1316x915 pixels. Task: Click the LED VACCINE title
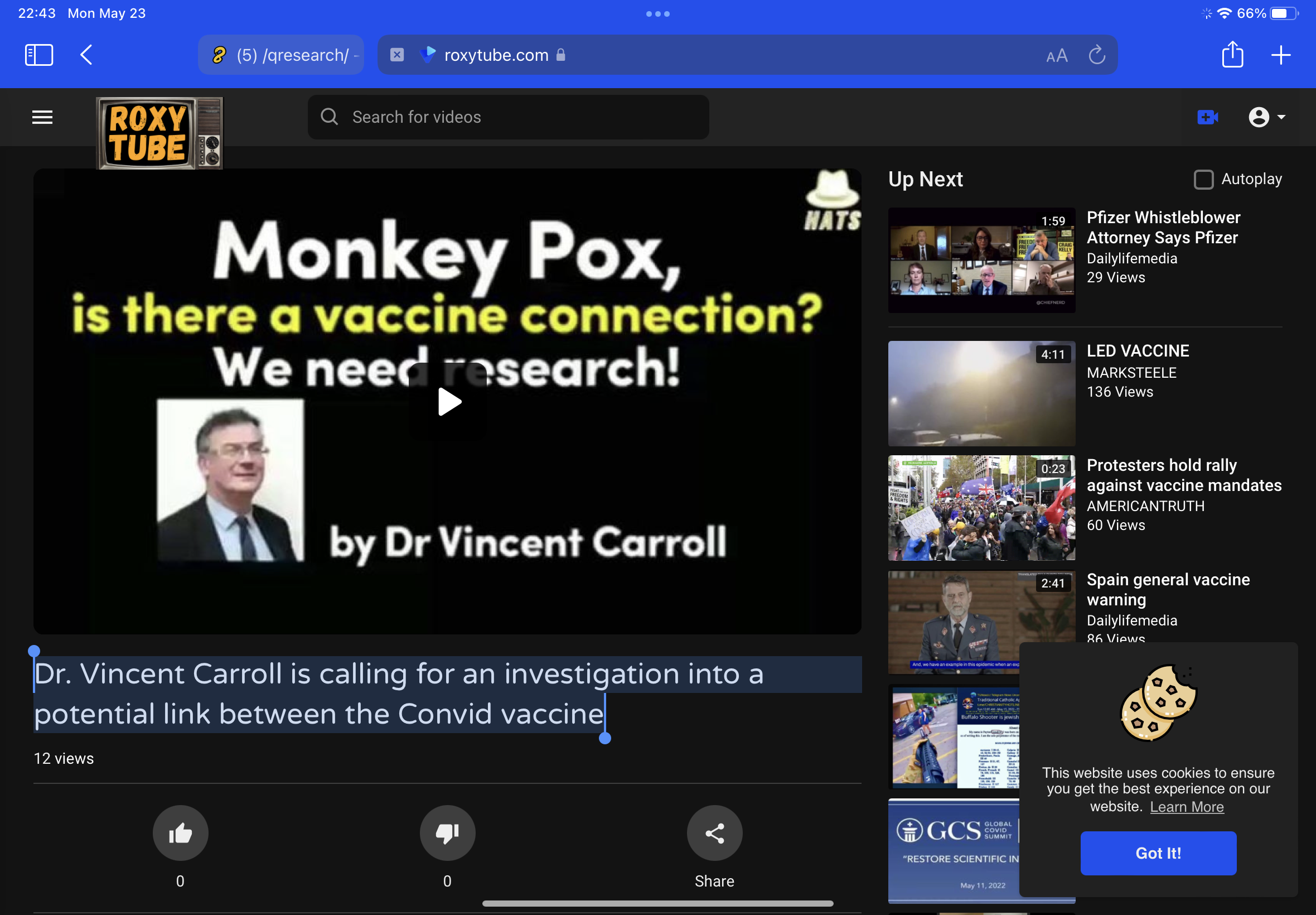pyautogui.click(x=1138, y=351)
